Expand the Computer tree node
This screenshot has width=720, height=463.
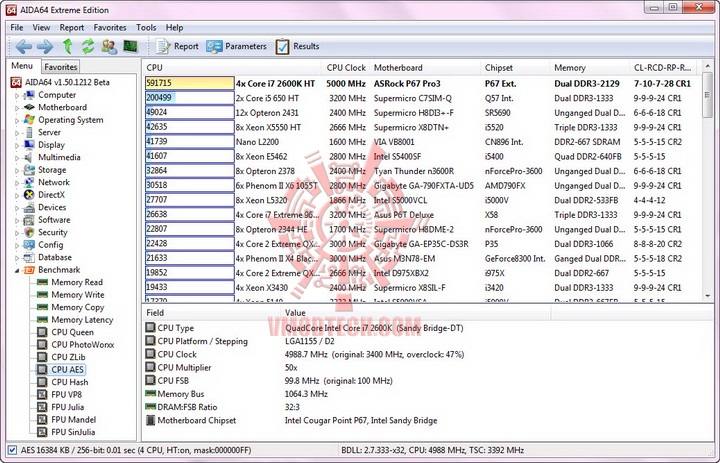click(17, 96)
